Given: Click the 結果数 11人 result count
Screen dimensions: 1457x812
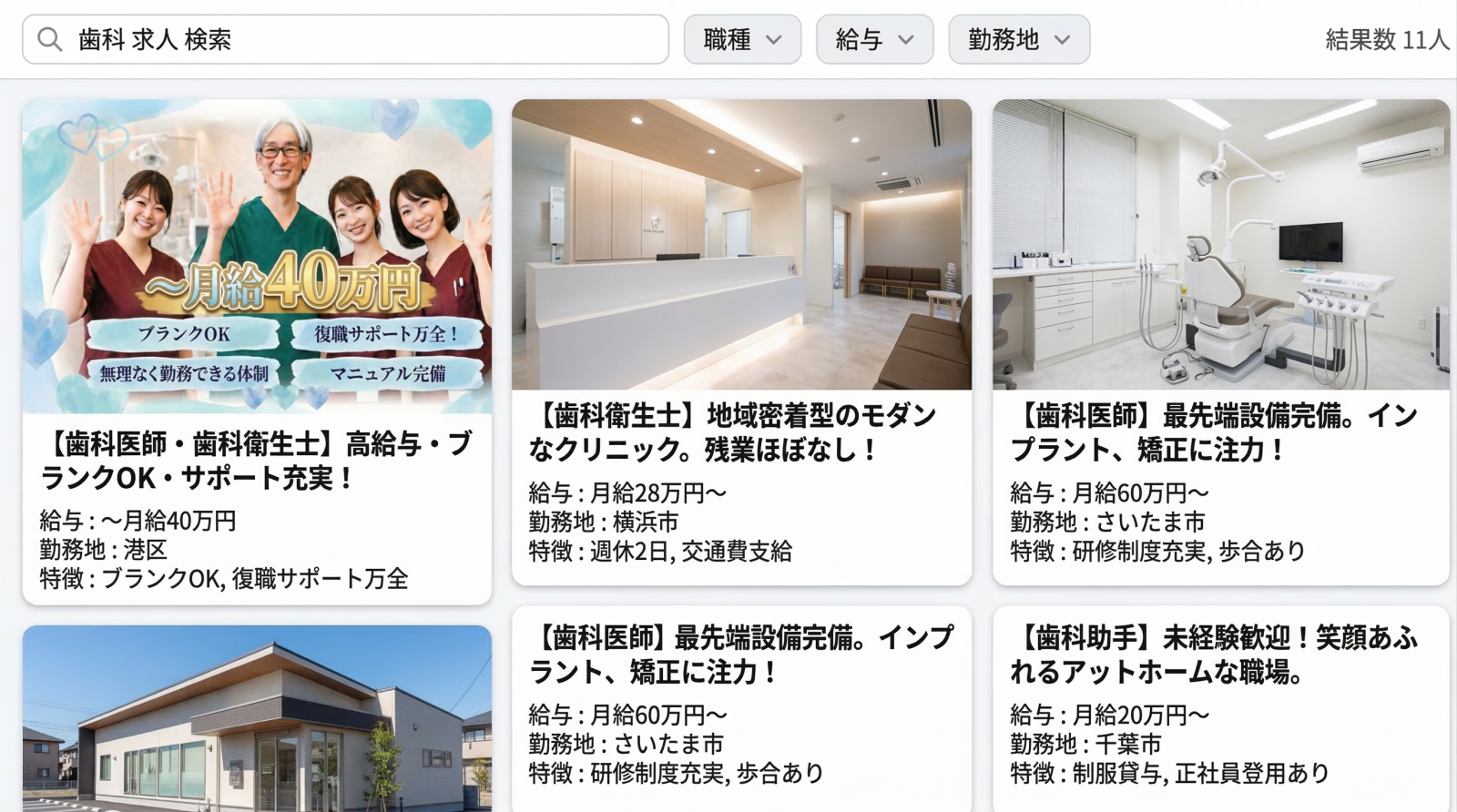Looking at the screenshot, I should pyautogui.click(x=1386, y=40).
